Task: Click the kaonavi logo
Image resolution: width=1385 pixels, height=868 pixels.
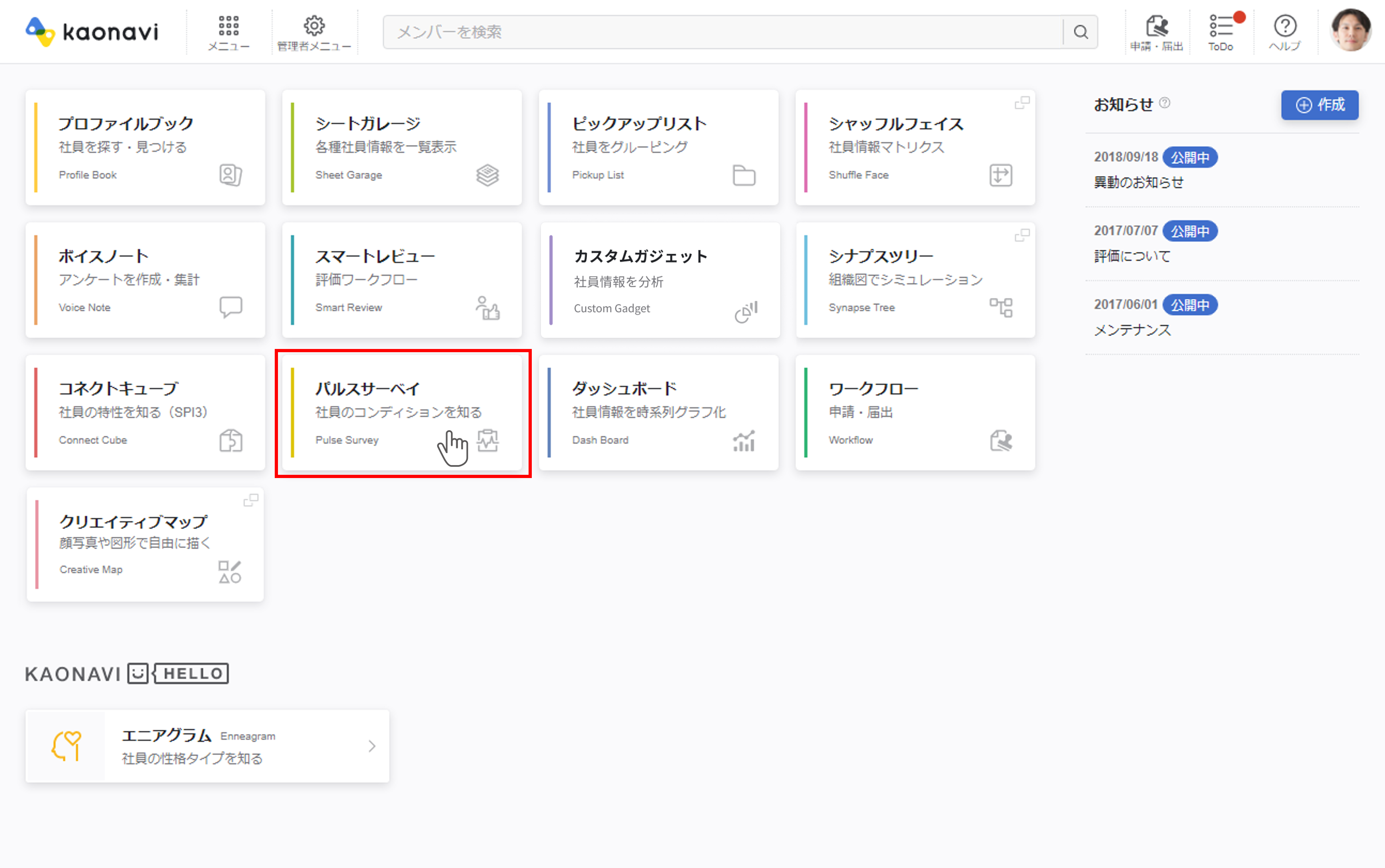Action: tap(92, 31)
